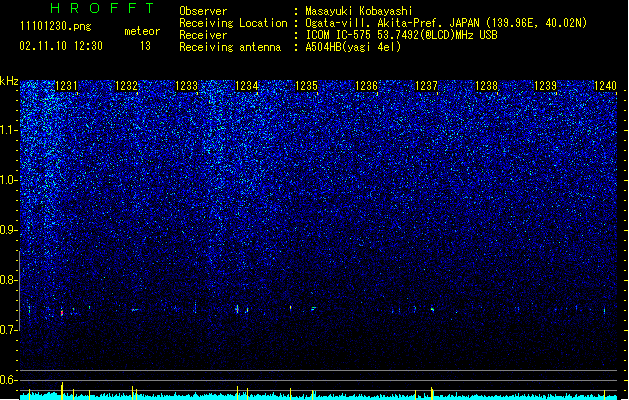This screenshot has height=400, width=629.
Task: Click the 1233 time marker
Action: [x=187, y=86]
